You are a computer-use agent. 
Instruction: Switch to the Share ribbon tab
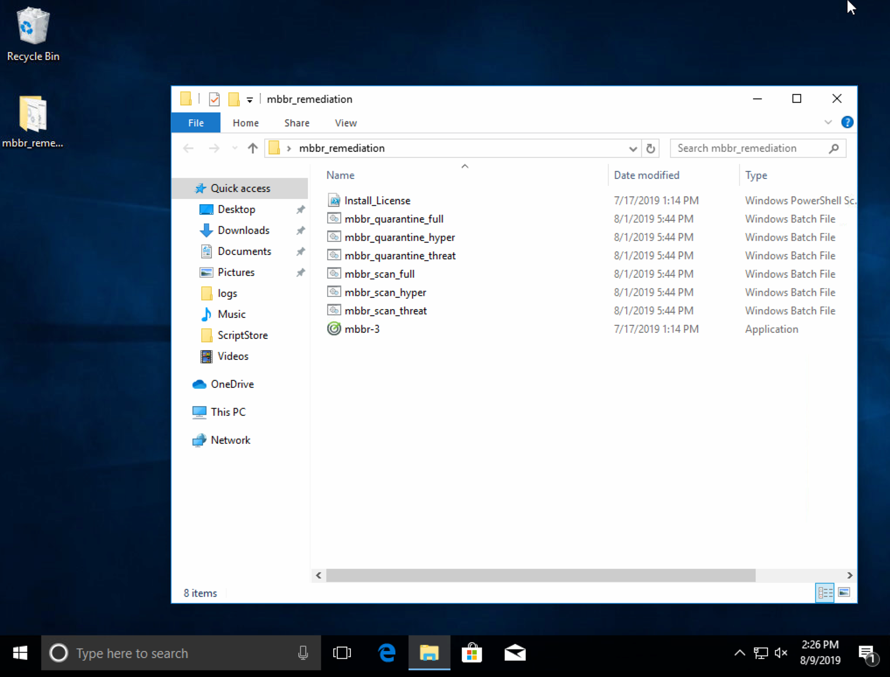297,123
